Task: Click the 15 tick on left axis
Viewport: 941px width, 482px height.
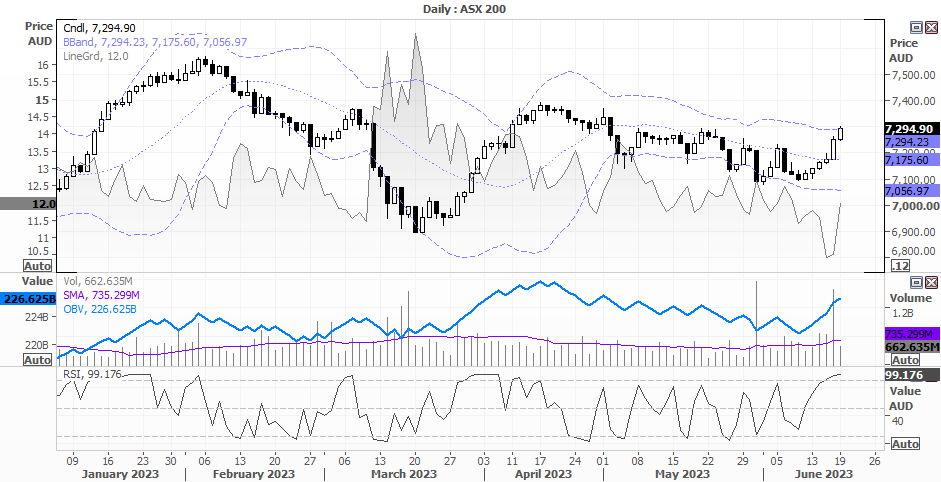Action: pyautogui.click(x=45, y=100)
